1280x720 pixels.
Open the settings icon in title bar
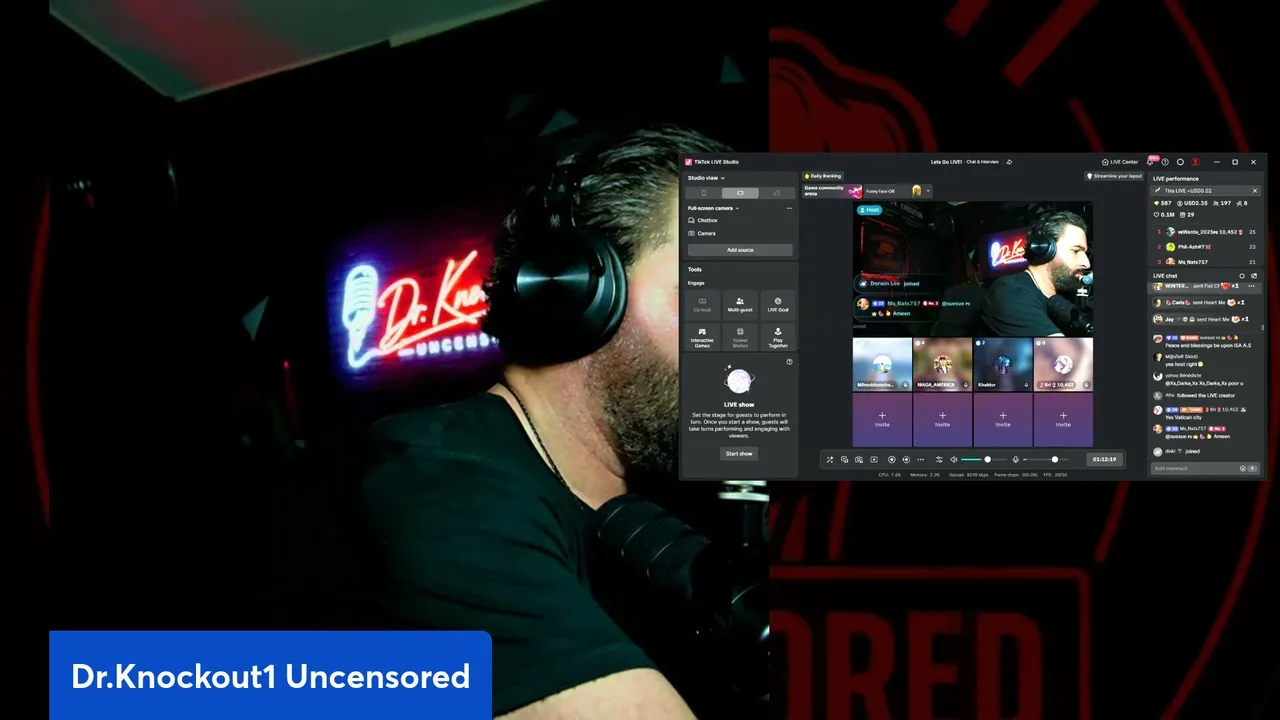pos(1180,162)
